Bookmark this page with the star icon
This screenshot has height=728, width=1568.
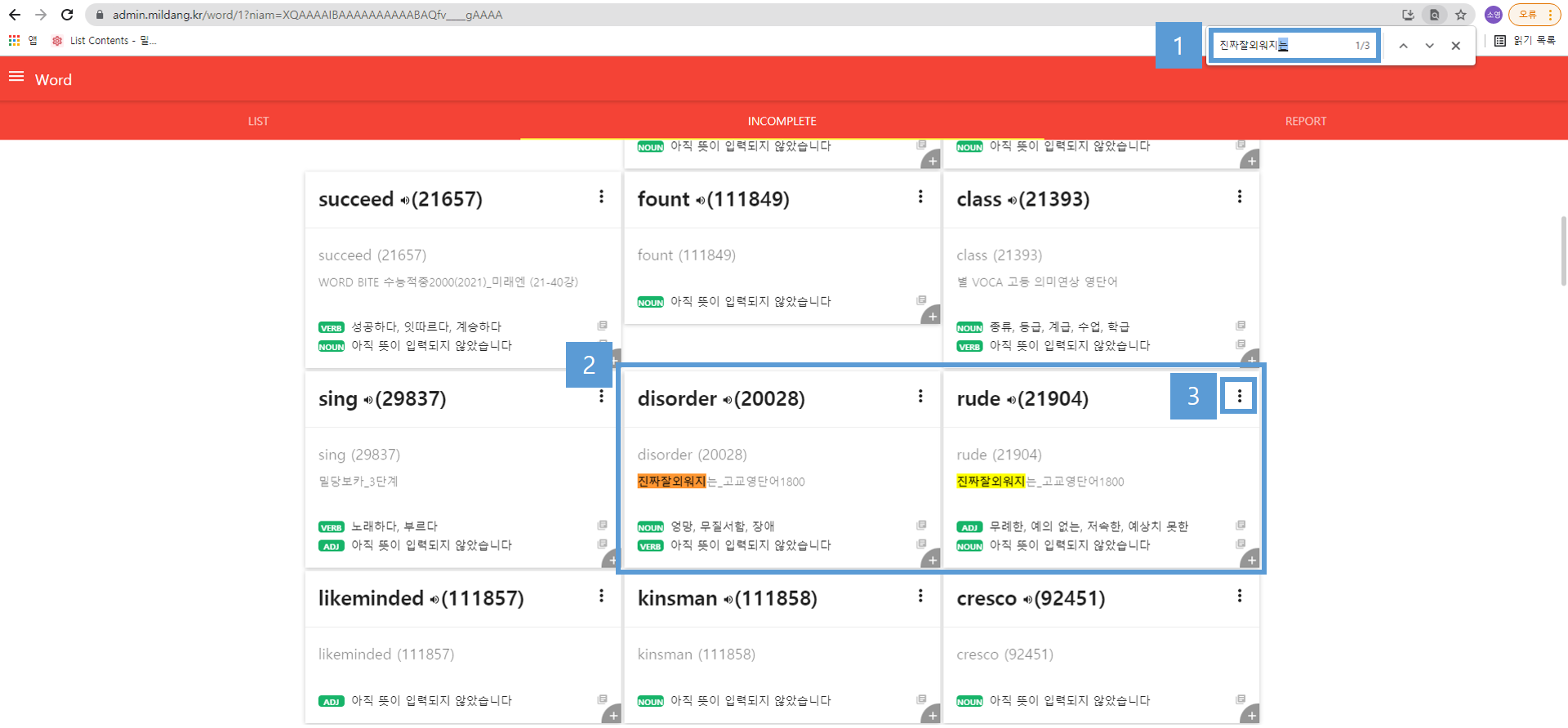click(x=1461, y=15)
